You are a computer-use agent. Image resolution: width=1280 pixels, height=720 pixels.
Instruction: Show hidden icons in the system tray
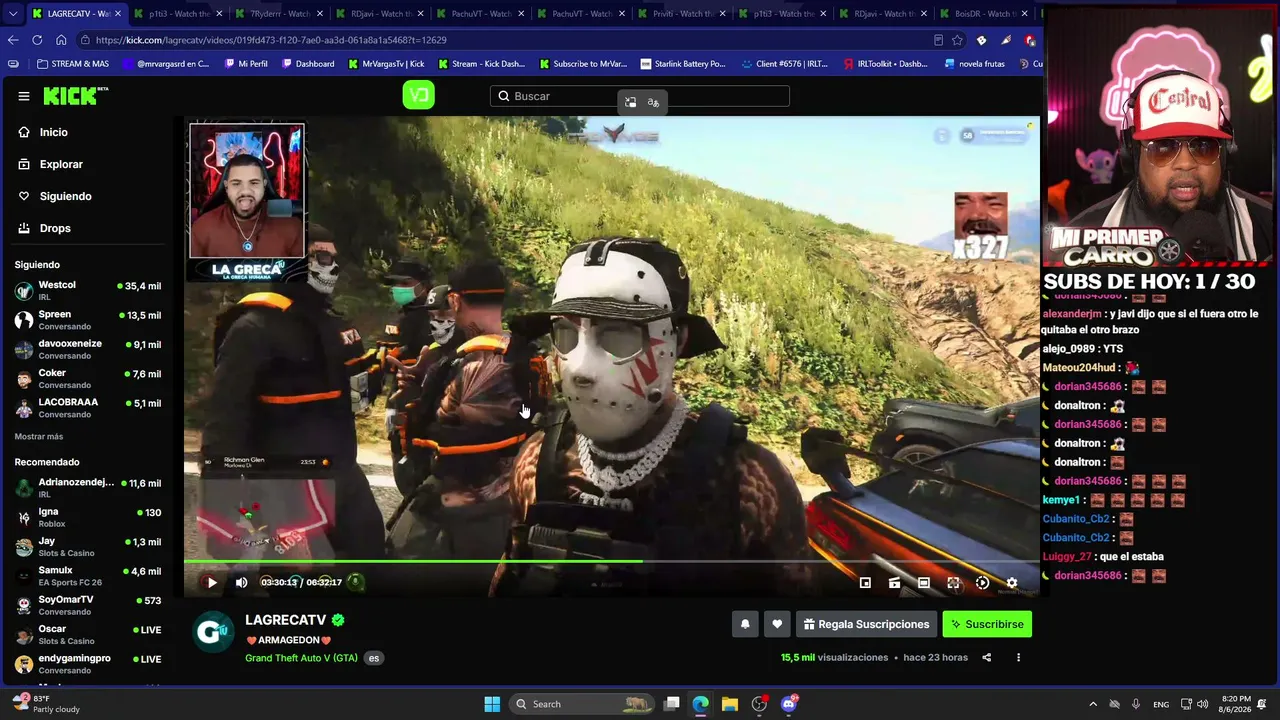1092,704
